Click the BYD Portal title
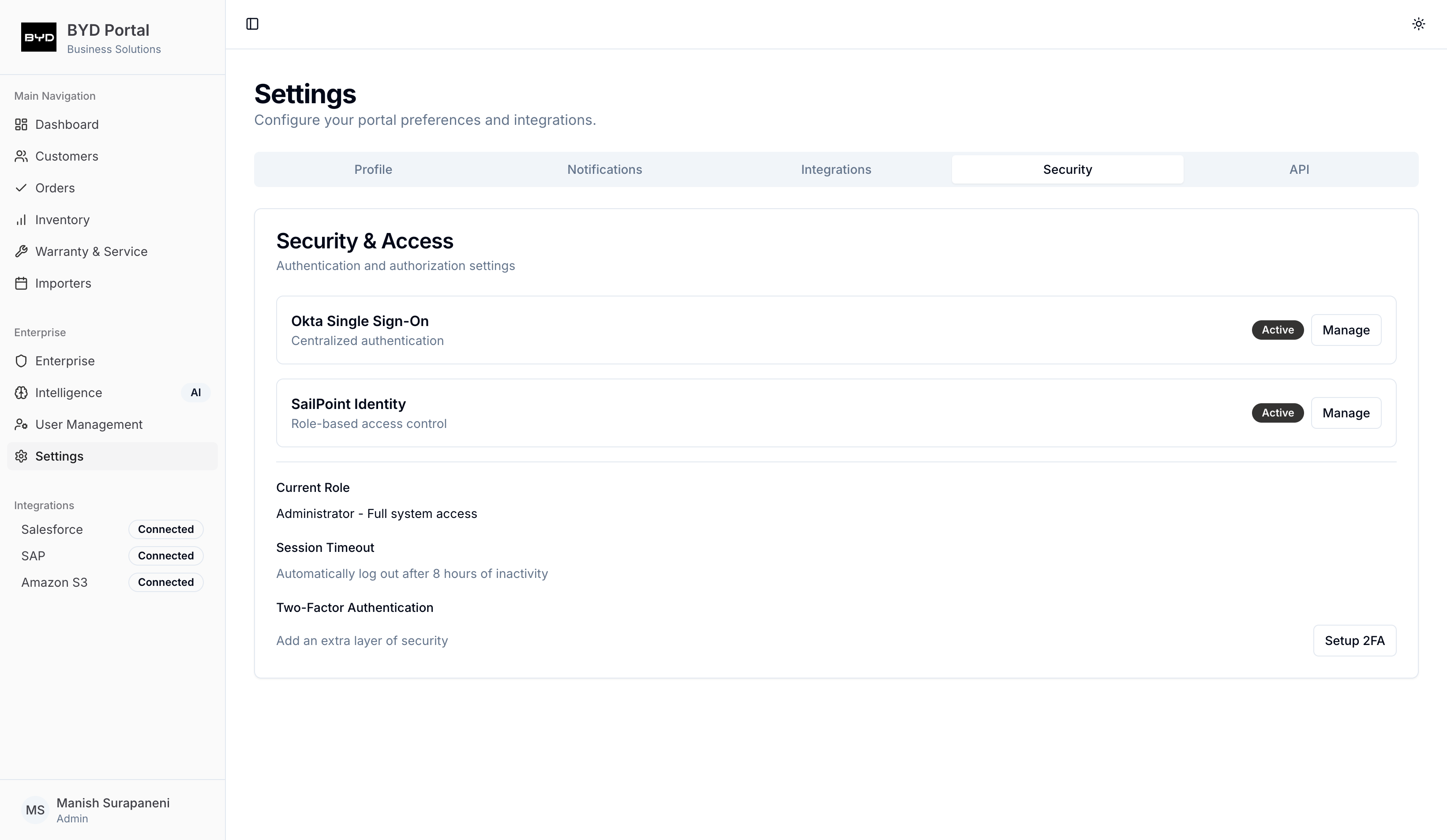This screenshot has width=1447, height=840. [x=108, y=30]
